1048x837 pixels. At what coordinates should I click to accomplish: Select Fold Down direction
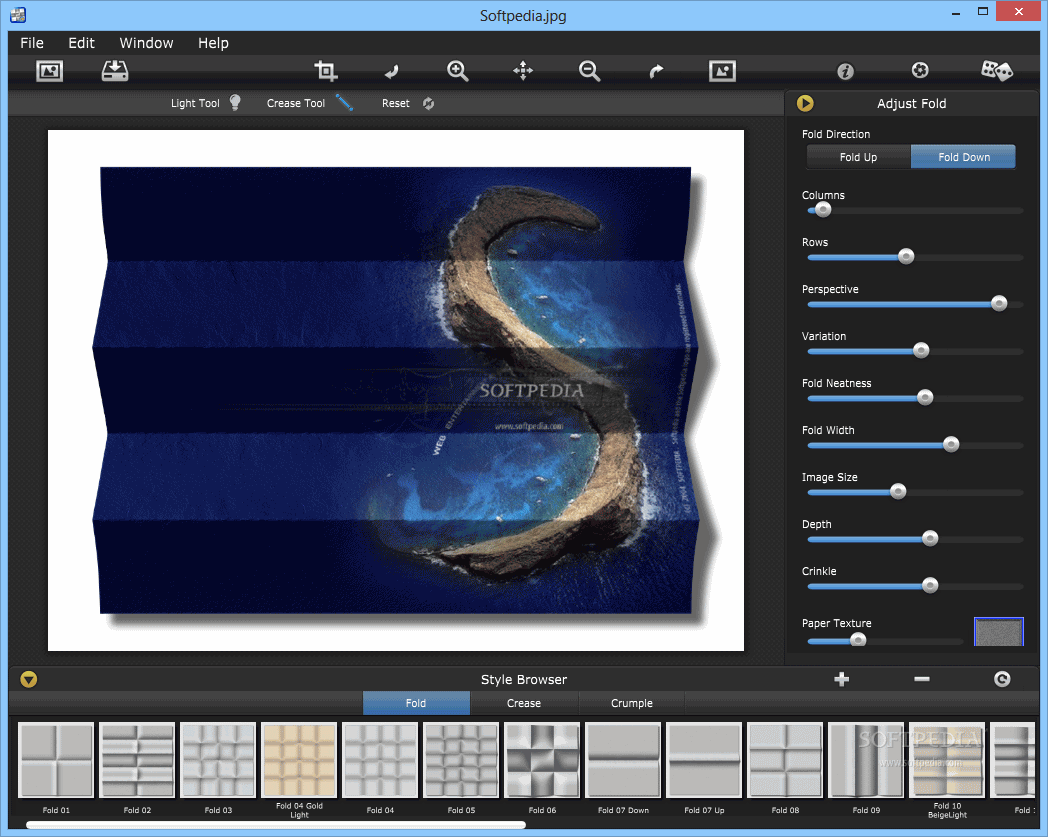[x=963, y=157]
